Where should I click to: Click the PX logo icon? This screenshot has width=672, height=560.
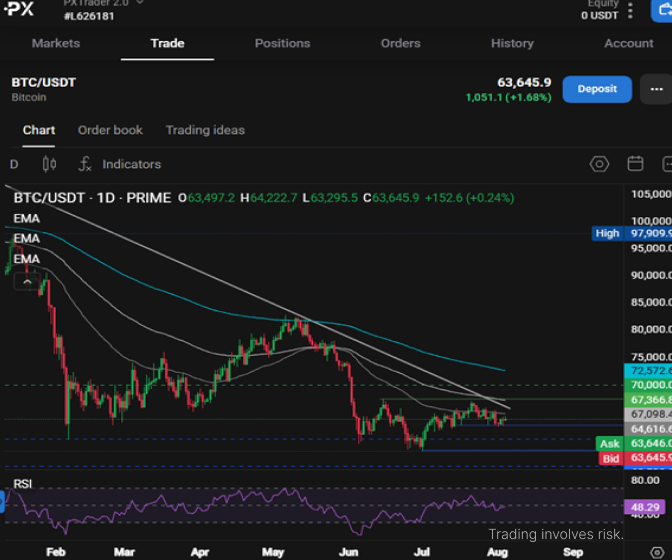pos(19,8)
